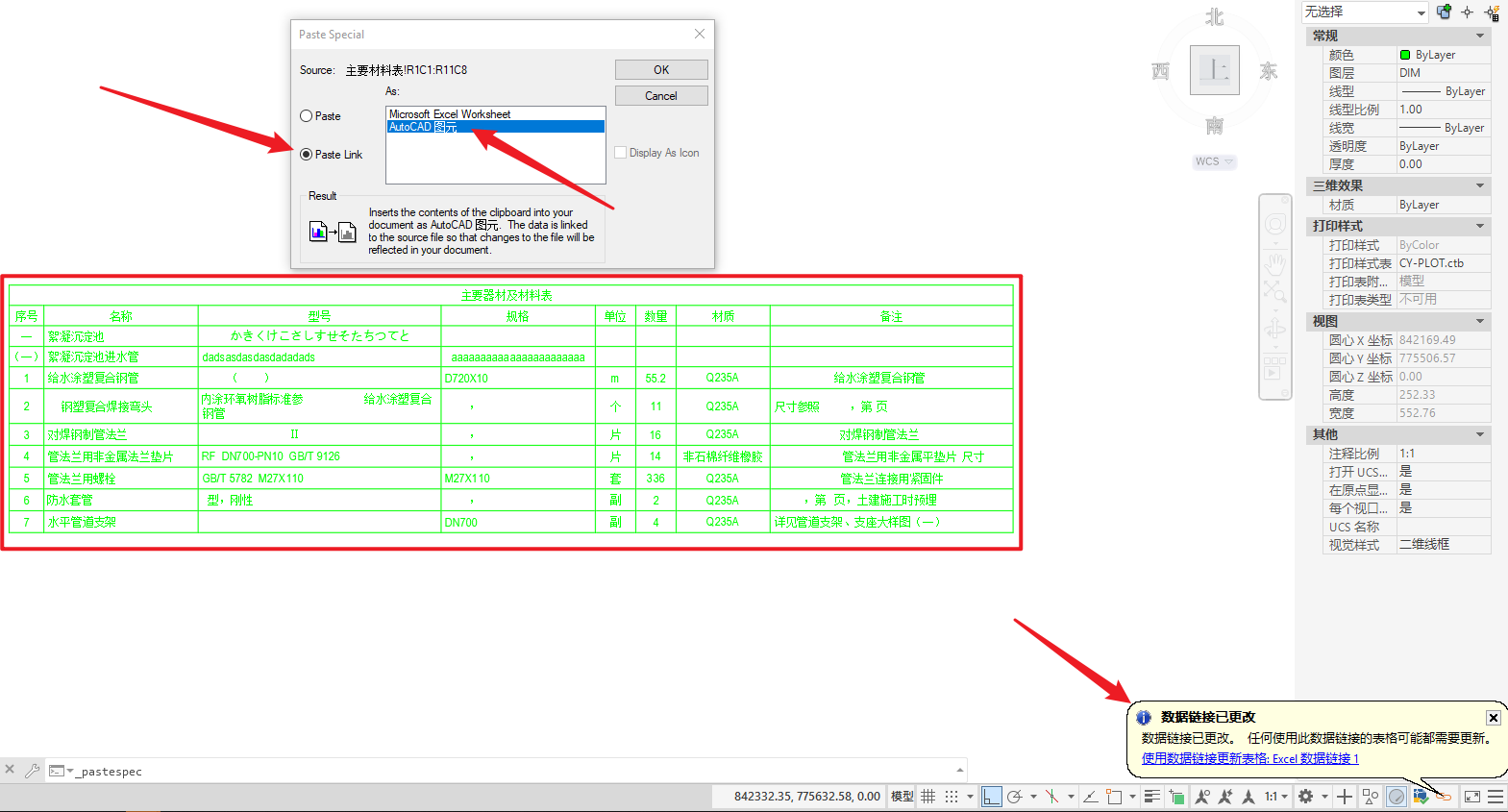Toggle clean screen icon
The height and width of the screenshot is (812, 1508).
coord(1472,797)
